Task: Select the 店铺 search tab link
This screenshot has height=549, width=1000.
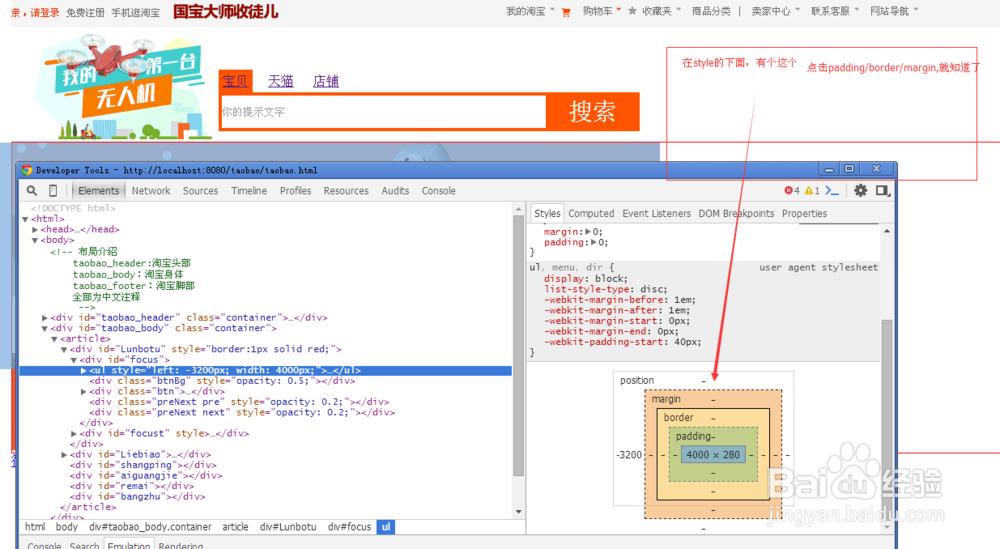Action: coord(326,82)
